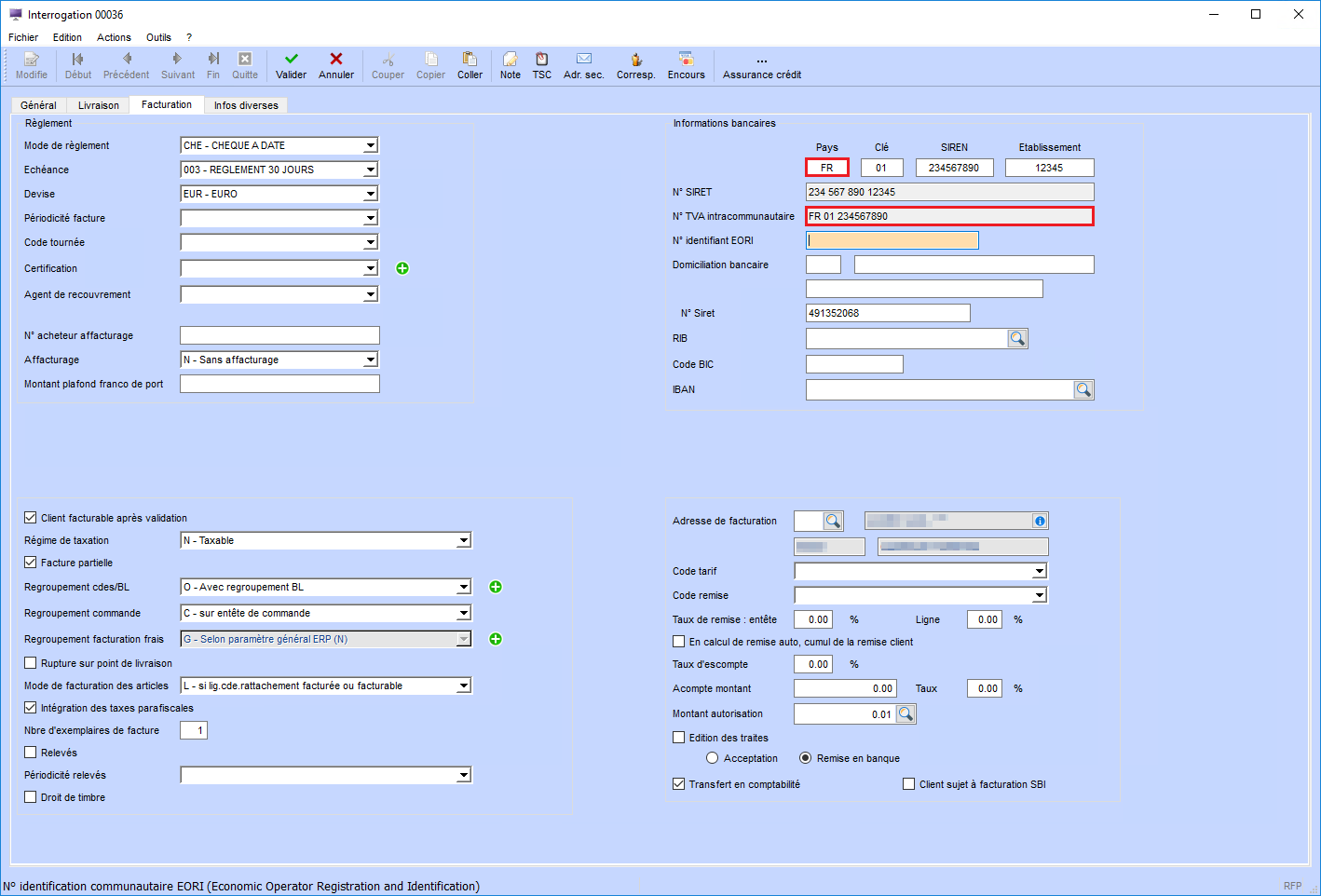The image size is (1321, 896).
Task: Enable Edition des traites checkbox
Action: [679, 738]
